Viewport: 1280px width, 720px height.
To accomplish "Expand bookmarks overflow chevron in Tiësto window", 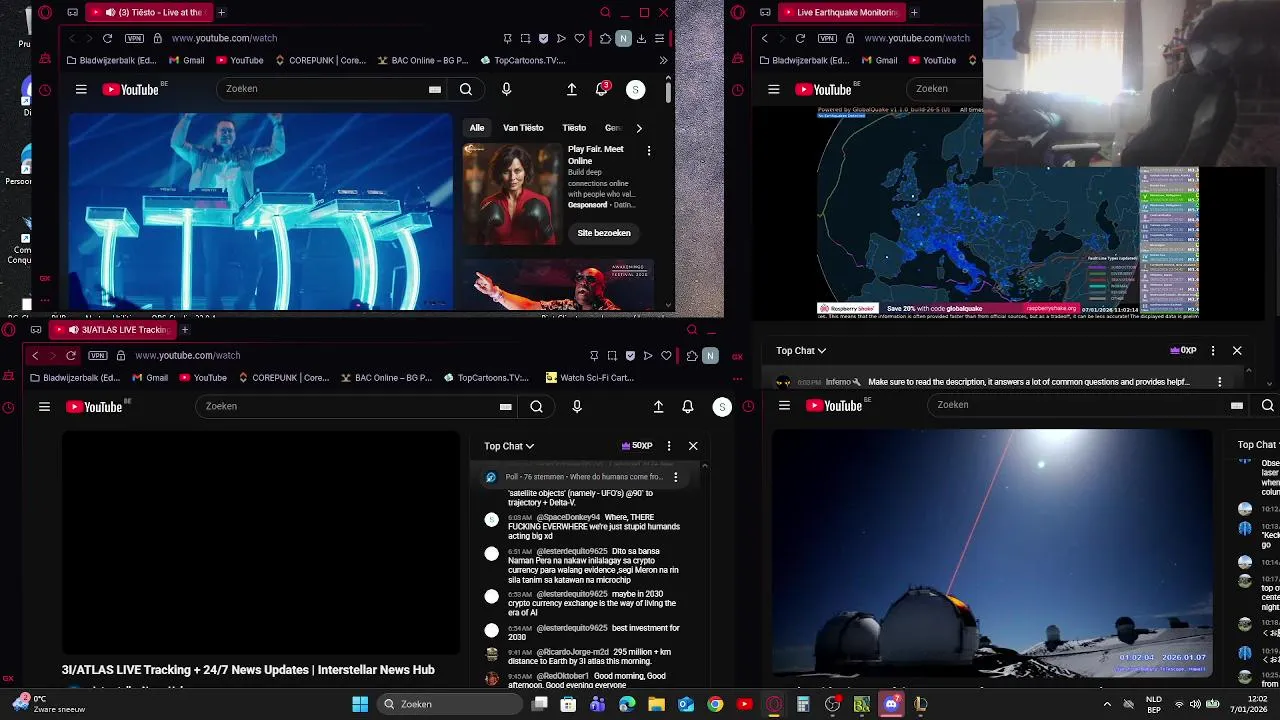I will click(663, 60).
